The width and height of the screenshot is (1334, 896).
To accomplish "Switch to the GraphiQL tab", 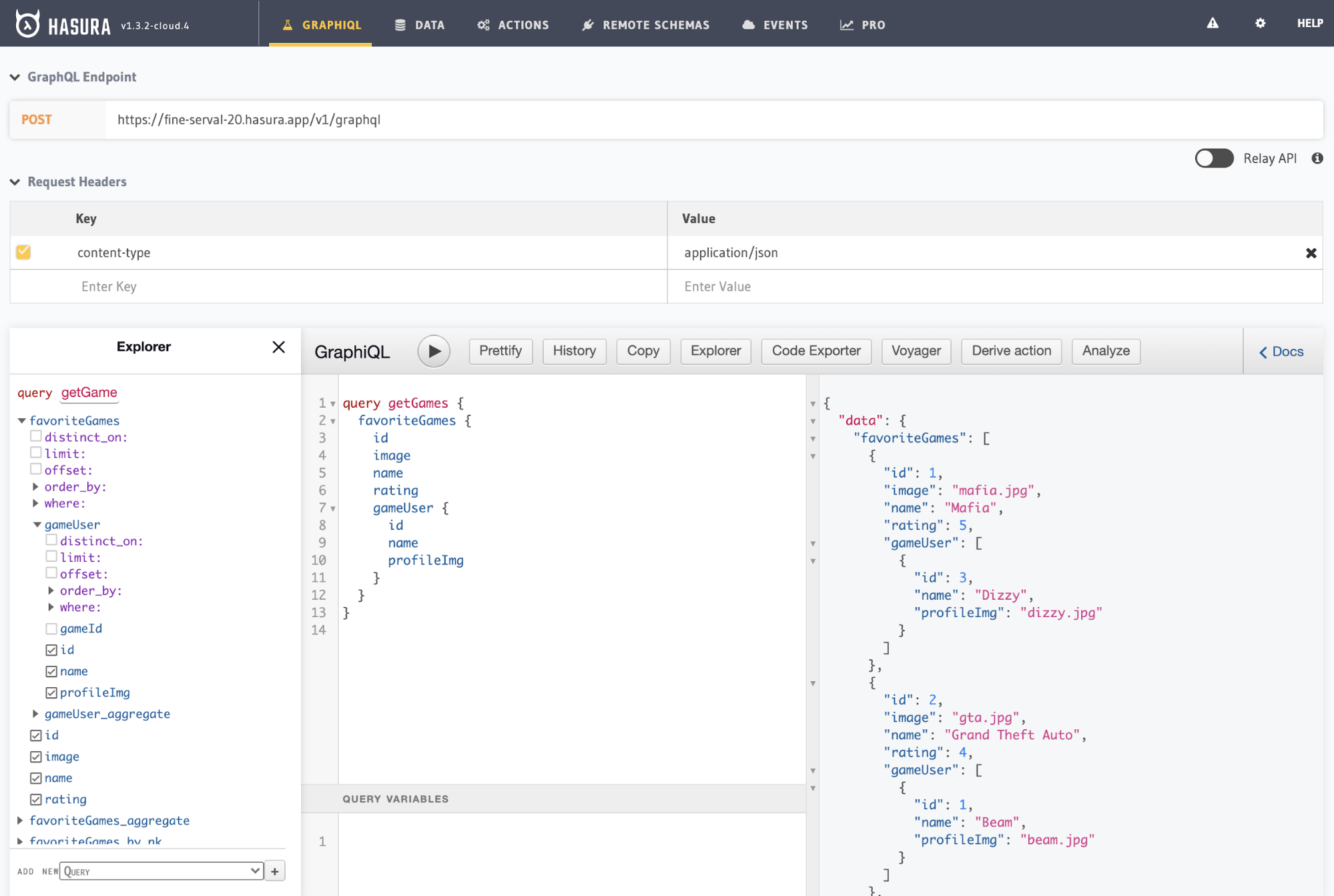I will pos(320,25).
